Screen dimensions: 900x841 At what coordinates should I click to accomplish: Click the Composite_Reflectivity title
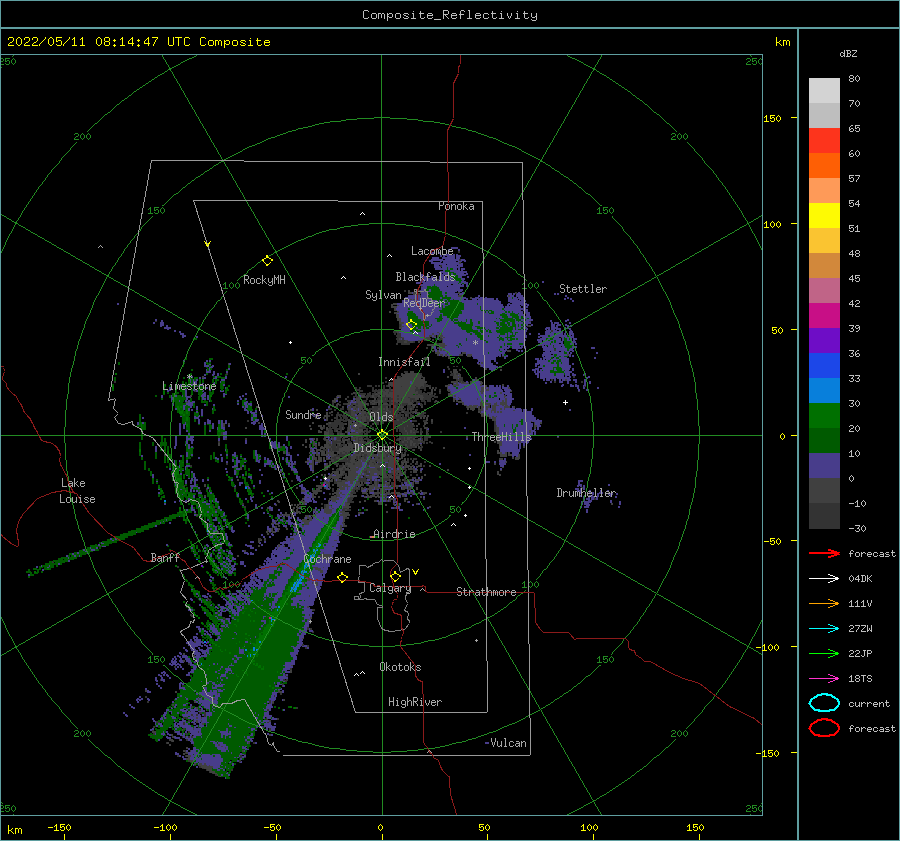(x=450, y=15)
